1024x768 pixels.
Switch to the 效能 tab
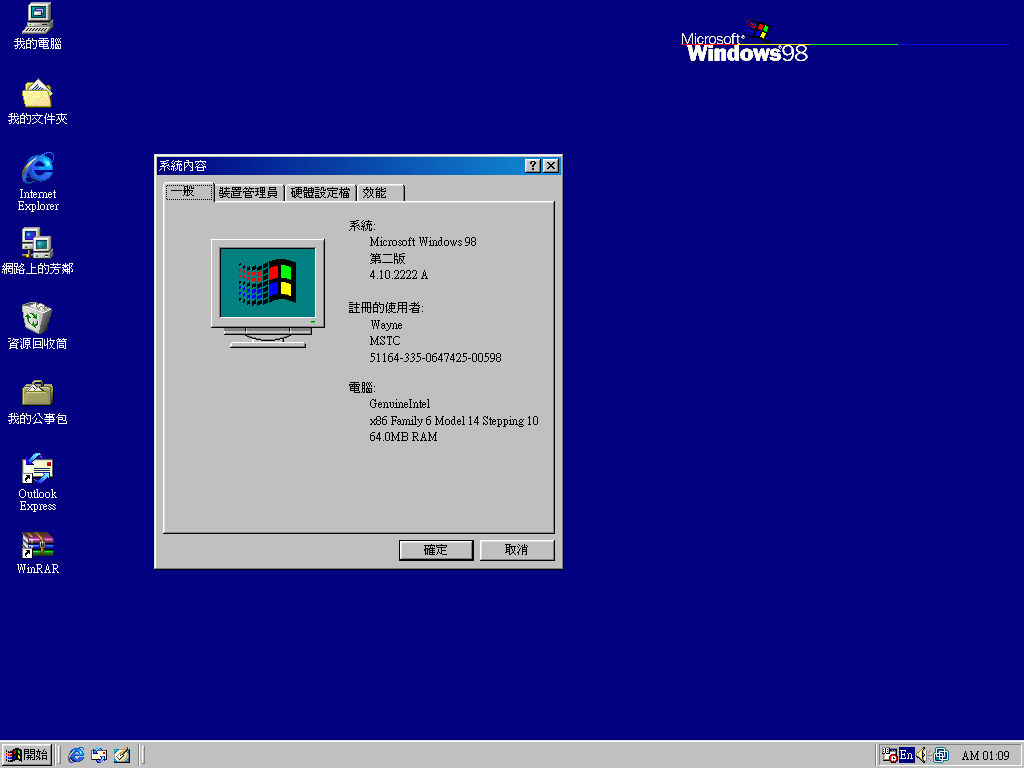(381, 193)
